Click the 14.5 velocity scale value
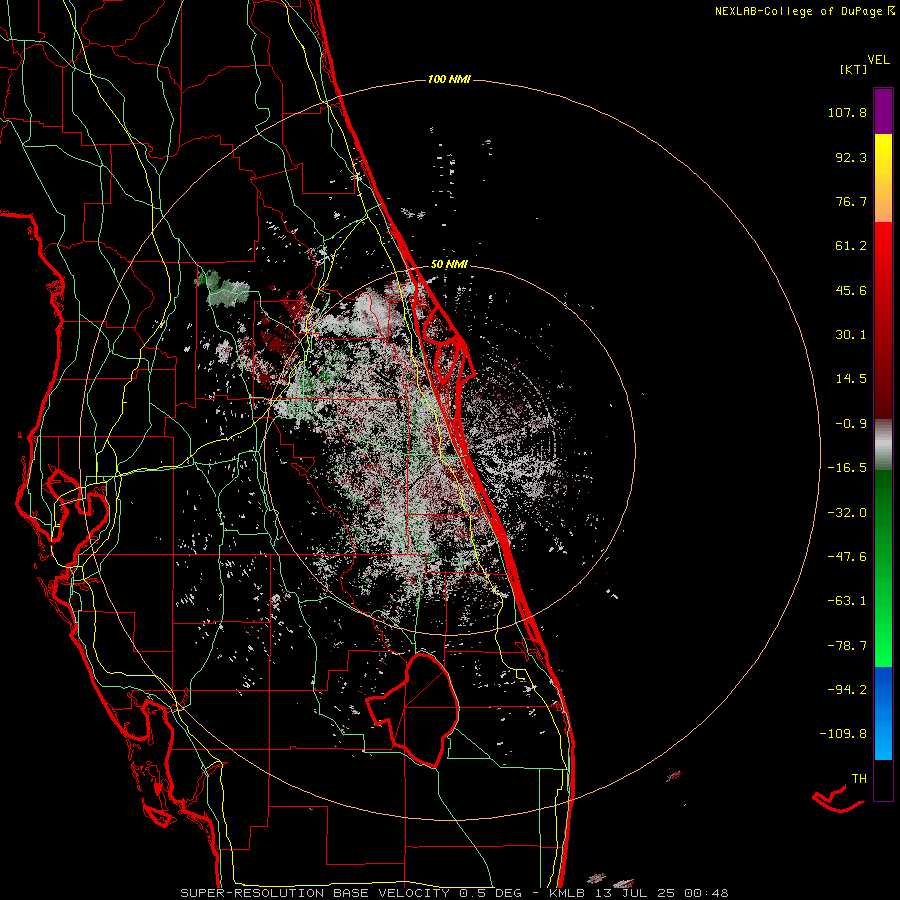The width and height of the screenshot is (900, 900). [851, 379]
